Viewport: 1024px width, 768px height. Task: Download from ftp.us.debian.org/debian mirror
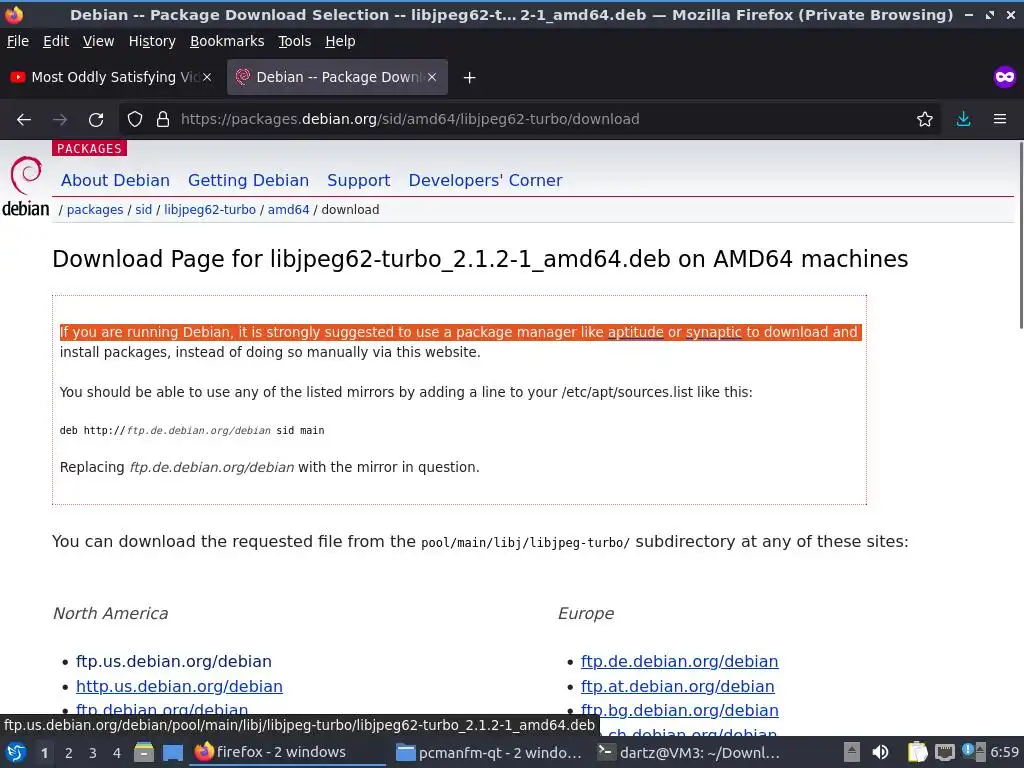click(x=174, y=662)
